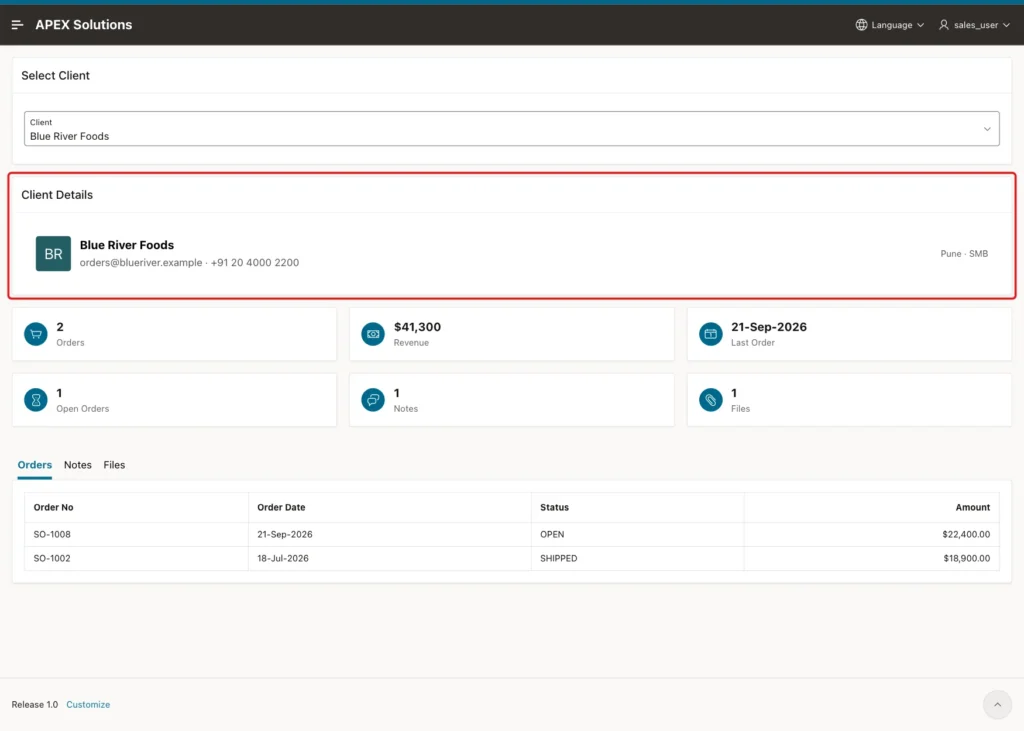The height and width of the screenshot is (731, 1024).
Task: Open the Client select dropdown
Action: 511,129
